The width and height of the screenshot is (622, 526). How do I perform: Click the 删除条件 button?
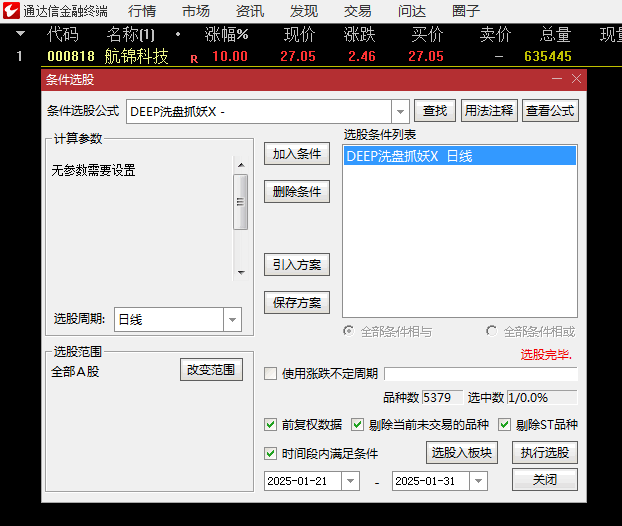pos(297,192)
